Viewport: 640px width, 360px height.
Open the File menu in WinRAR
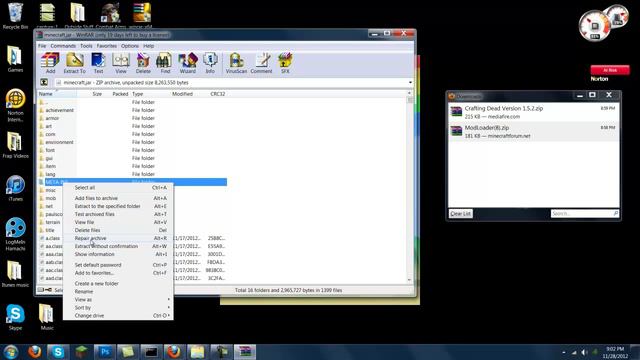tap(42, 46)
